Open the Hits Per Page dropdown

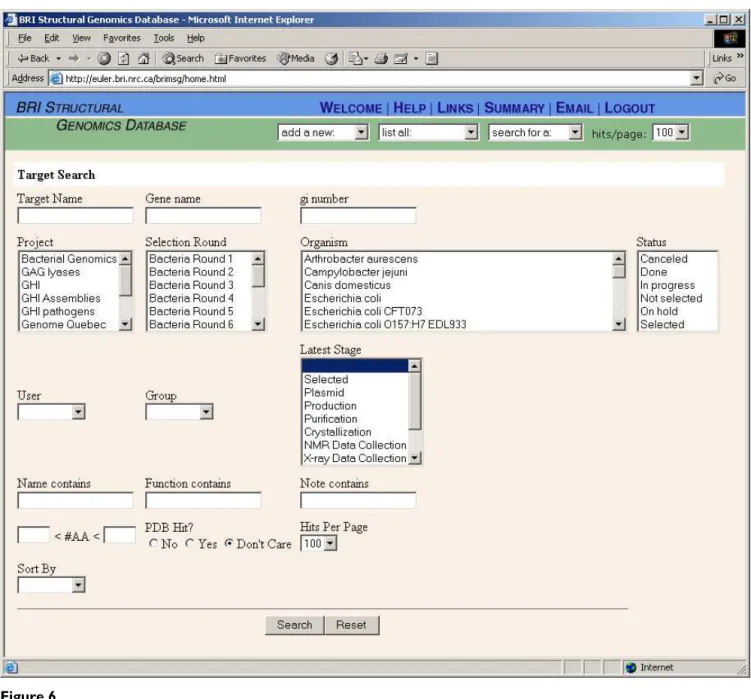tap(319, 543)
